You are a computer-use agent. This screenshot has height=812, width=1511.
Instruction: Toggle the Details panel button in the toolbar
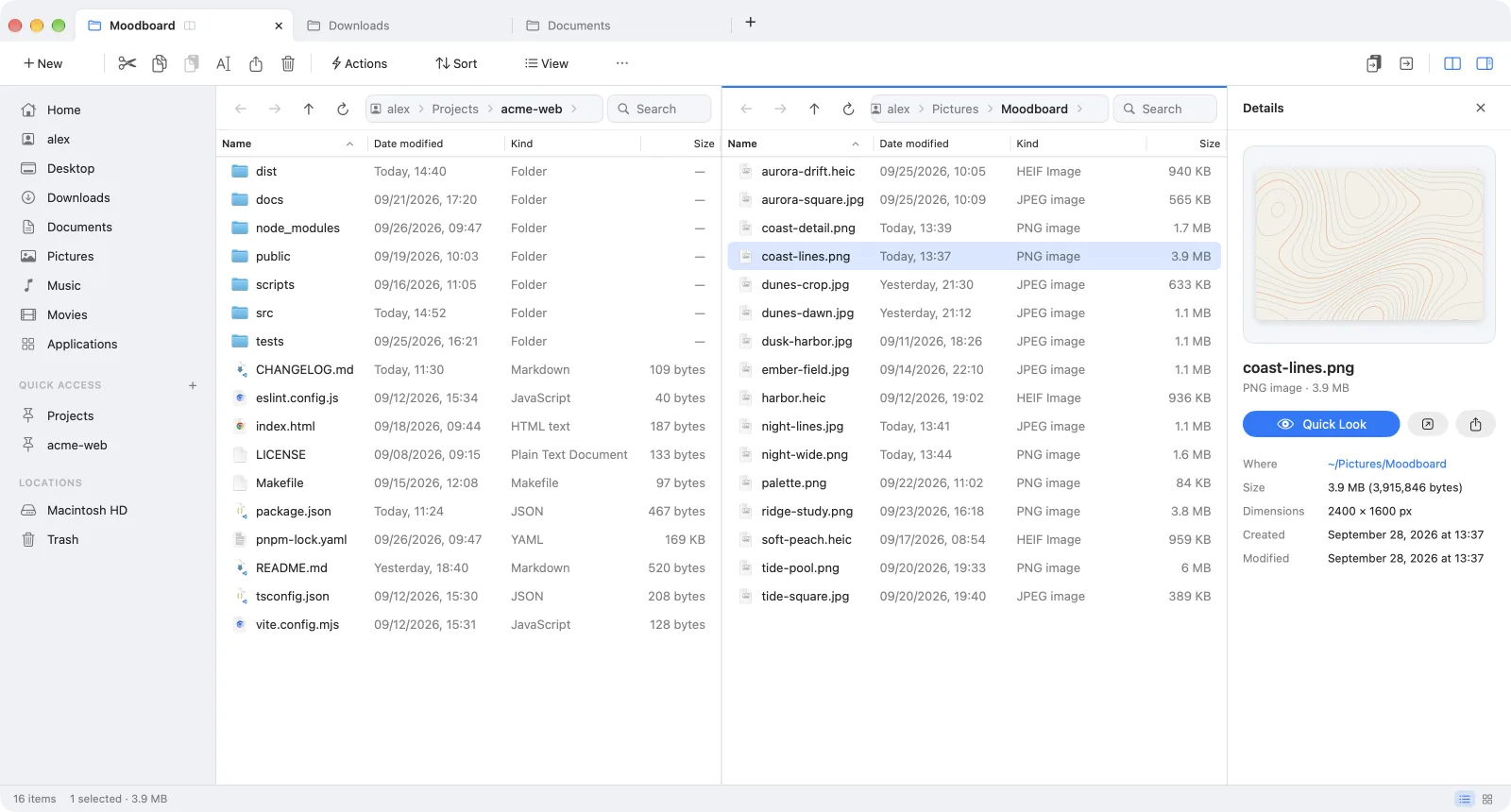1485,63
